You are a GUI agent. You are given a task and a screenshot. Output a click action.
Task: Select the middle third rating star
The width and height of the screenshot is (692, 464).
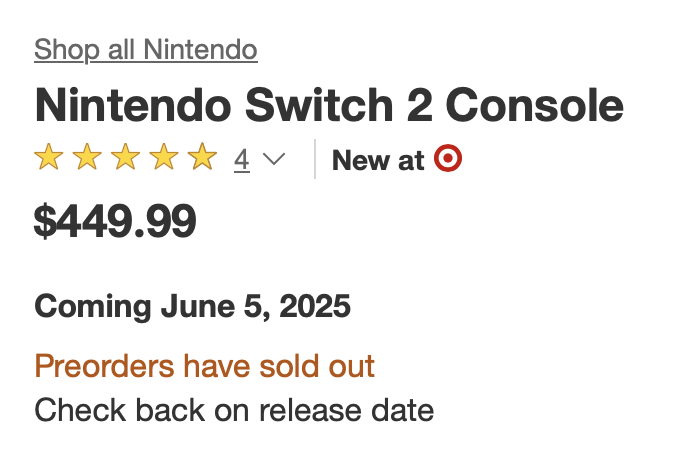(x=125, y=158)
